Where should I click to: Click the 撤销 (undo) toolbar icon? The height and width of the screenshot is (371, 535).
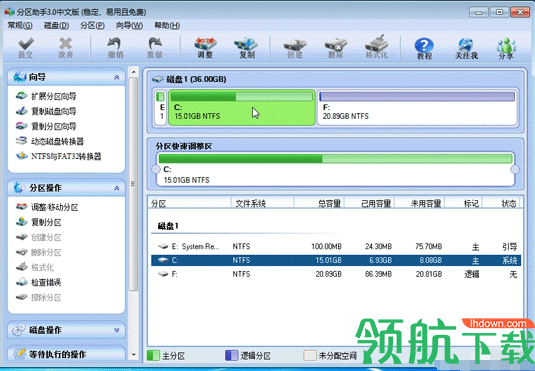(115, 48)
